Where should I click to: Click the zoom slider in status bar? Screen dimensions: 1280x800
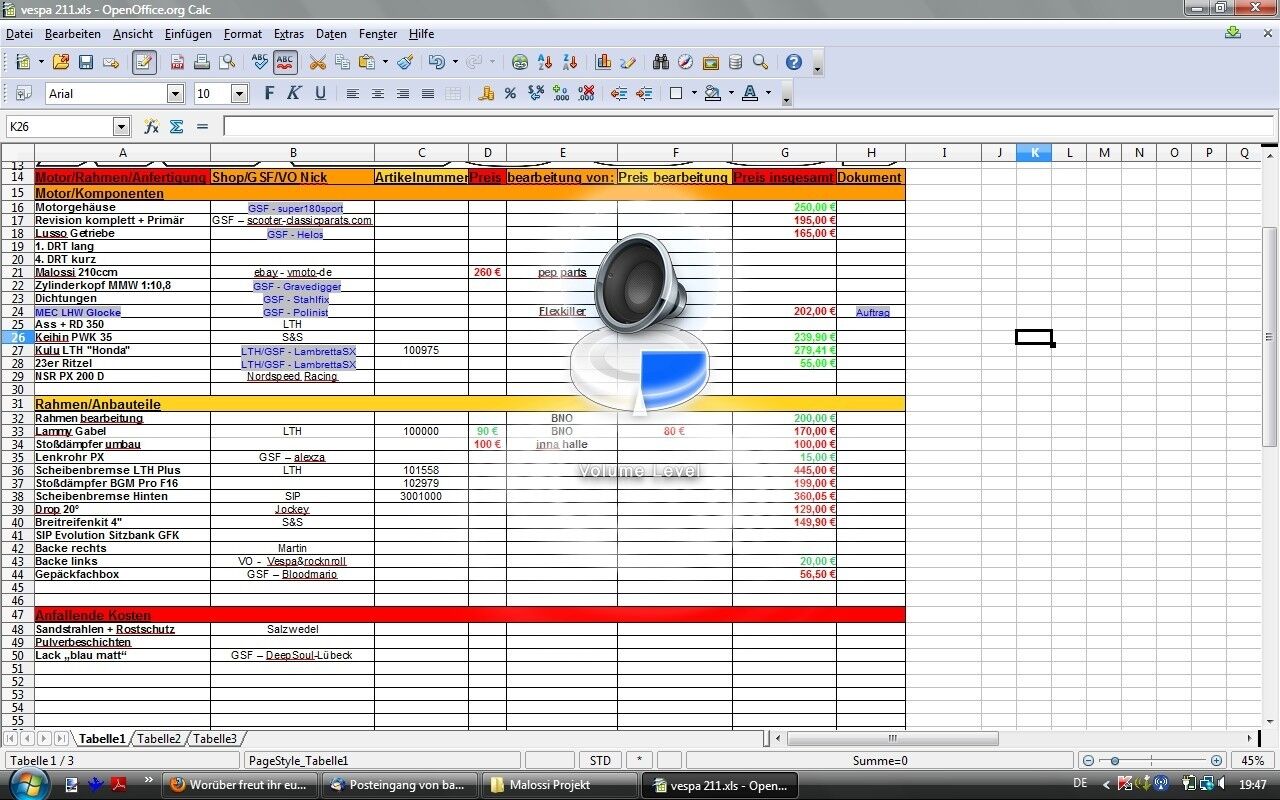point(1115,761)
